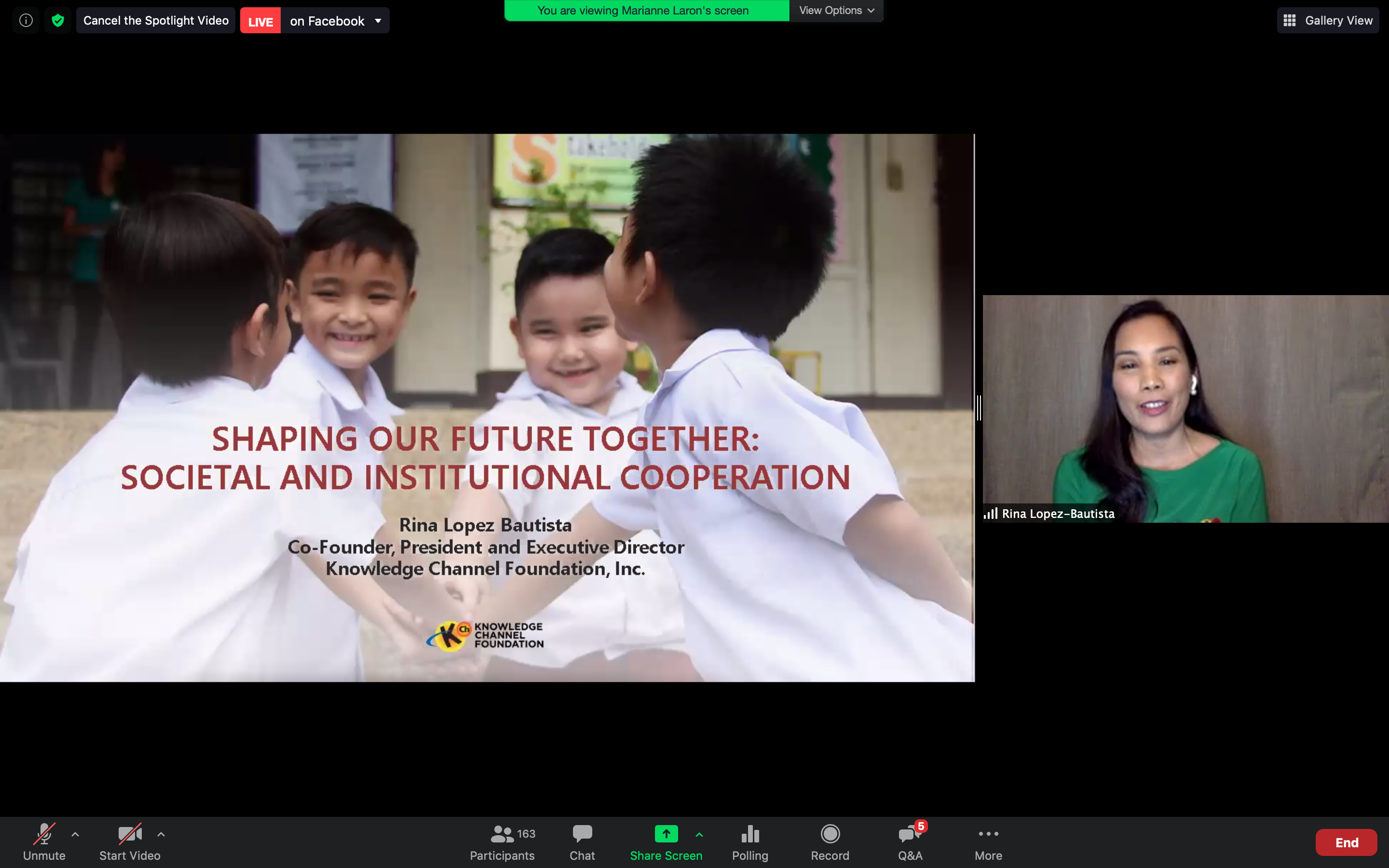Click the panel divider handle beside shared screen
Image resolution: width=1389 pixels, height=868 pixels.
[979, 407]
